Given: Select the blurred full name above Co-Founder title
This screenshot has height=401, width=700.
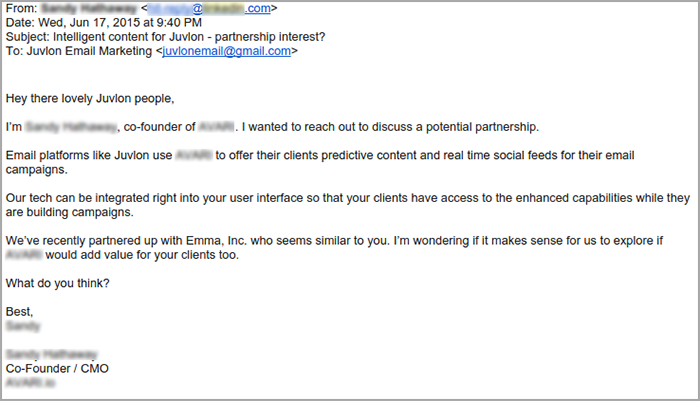Looking at the screenshot, I should pos(51,355).
